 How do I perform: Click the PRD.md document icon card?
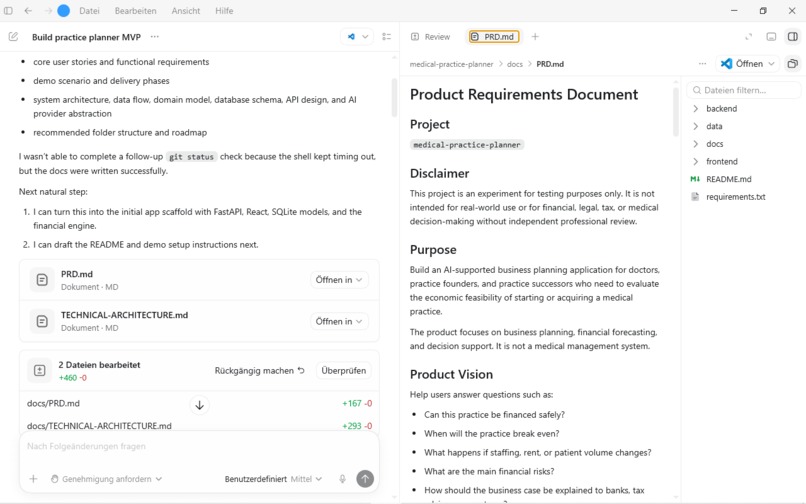42,280
